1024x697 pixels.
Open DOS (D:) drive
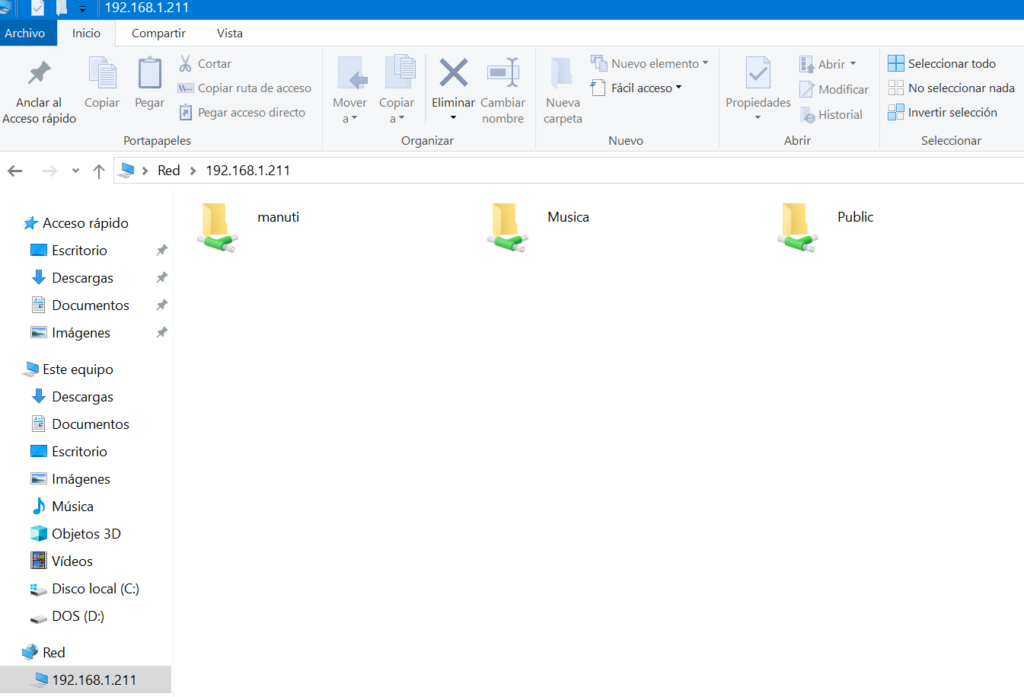point(67,616)
